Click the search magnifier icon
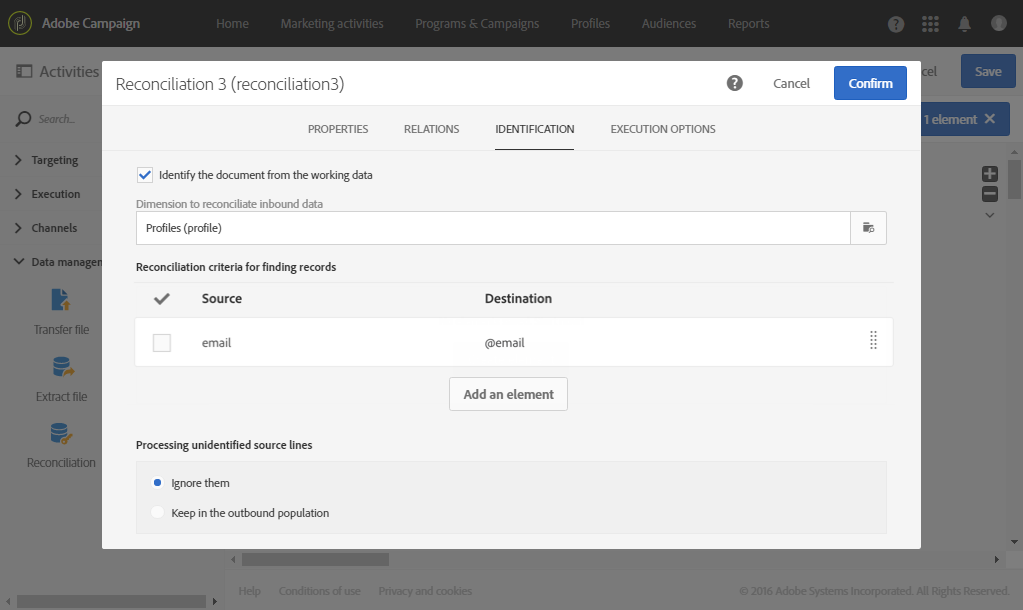Viewport: 1023px width, 610px height. point(23,119)
